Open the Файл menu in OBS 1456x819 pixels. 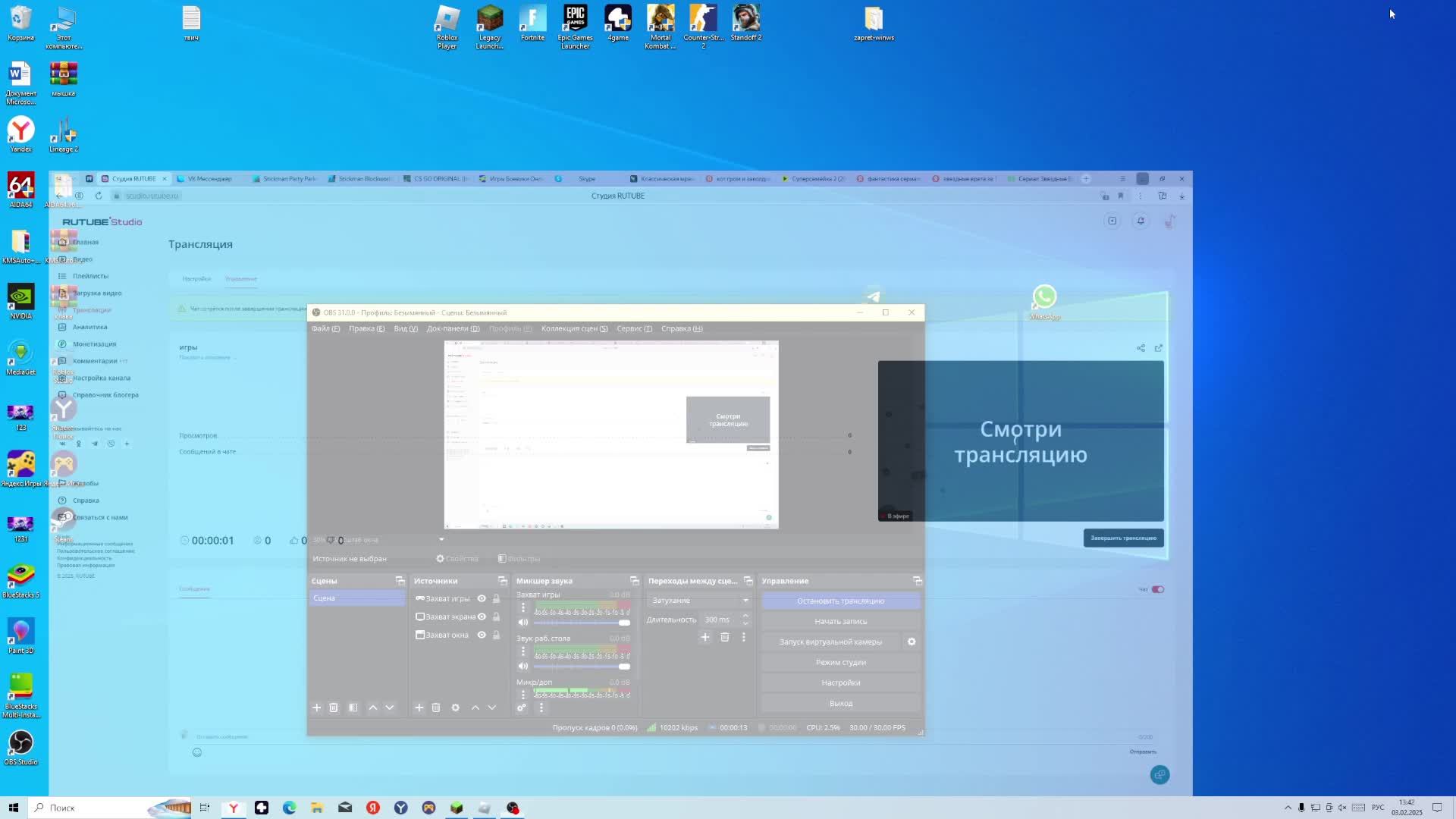pos(325,328)
